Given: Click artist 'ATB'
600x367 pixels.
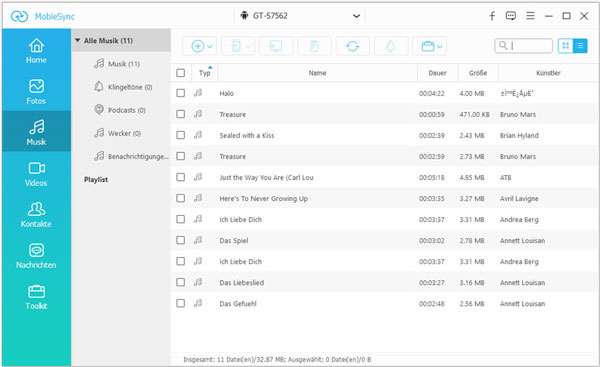Looking at the screenshot, I should tap(505, 178).
